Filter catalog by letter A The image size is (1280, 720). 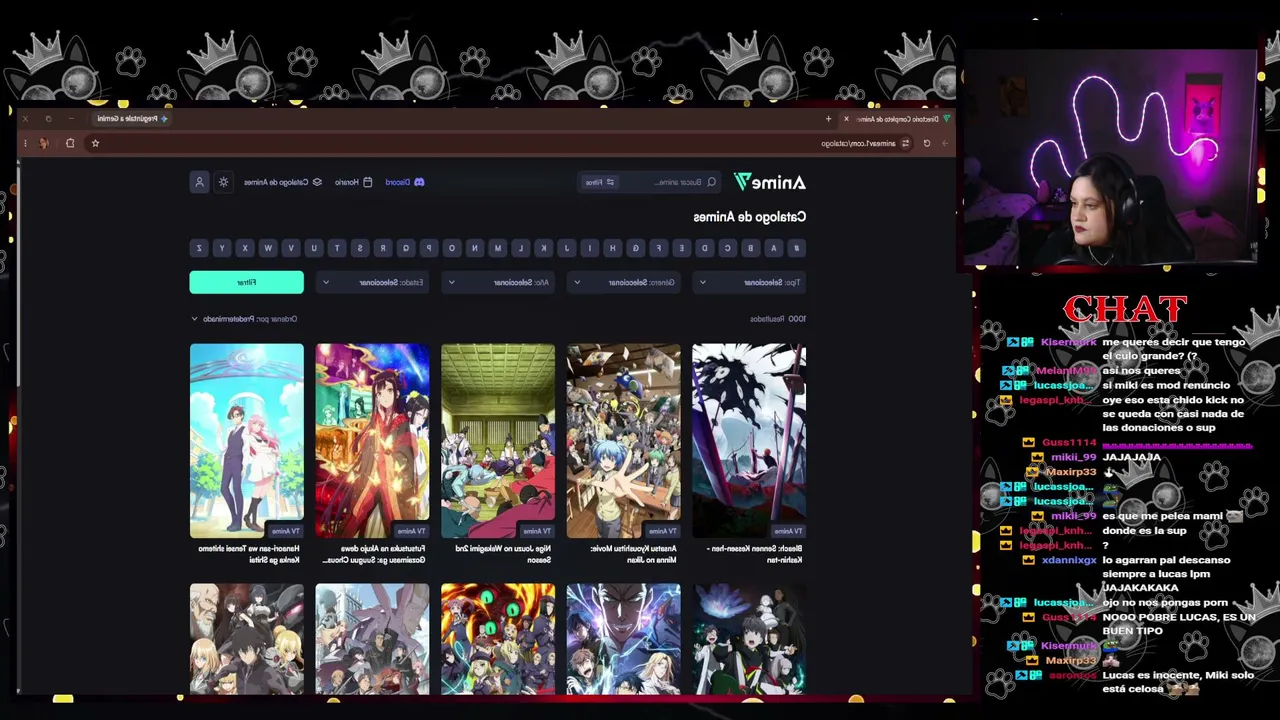coord(773,248)
